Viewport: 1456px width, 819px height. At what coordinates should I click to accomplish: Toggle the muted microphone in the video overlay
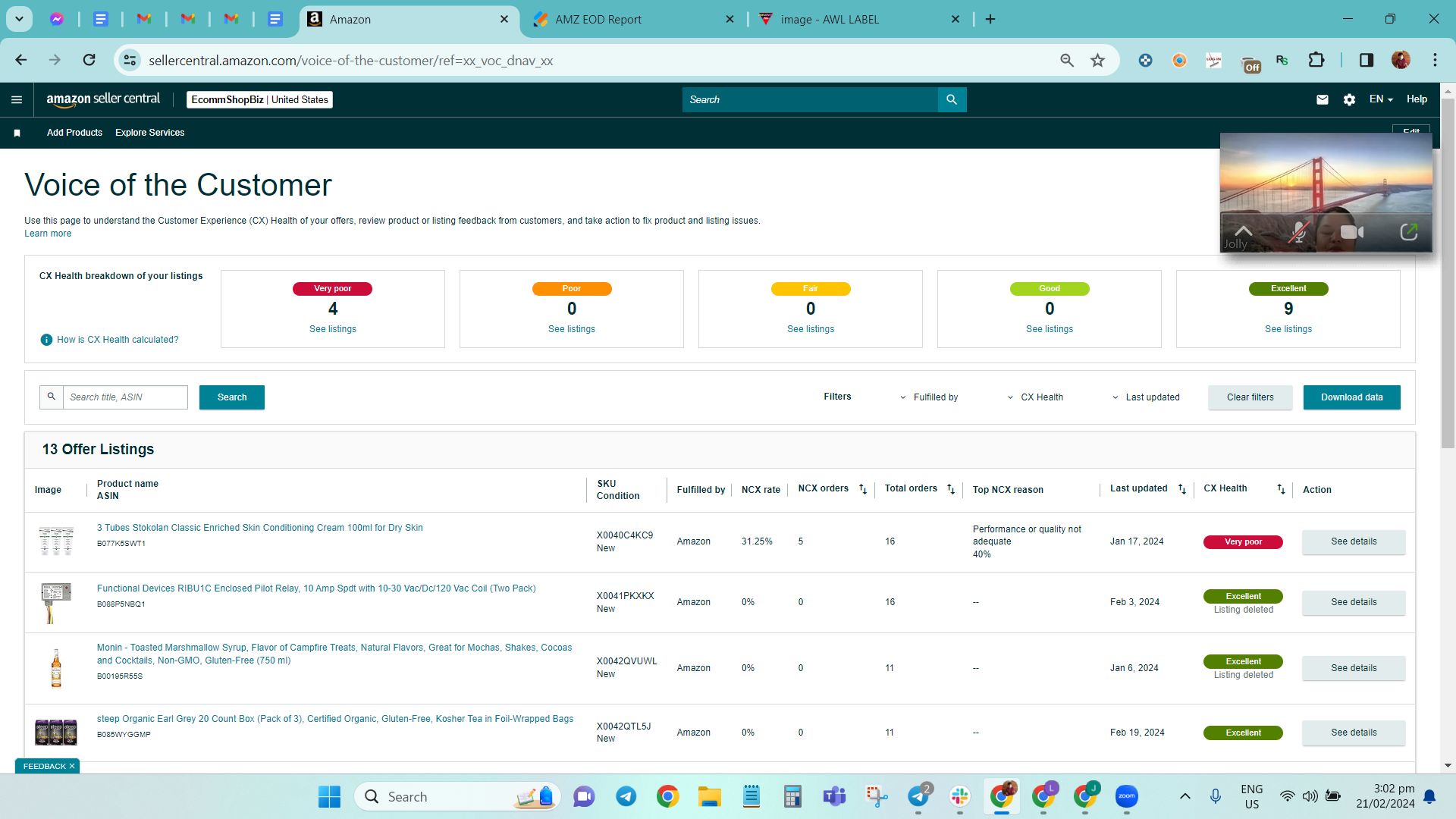pyautogui.click(x=1299, y=232)
